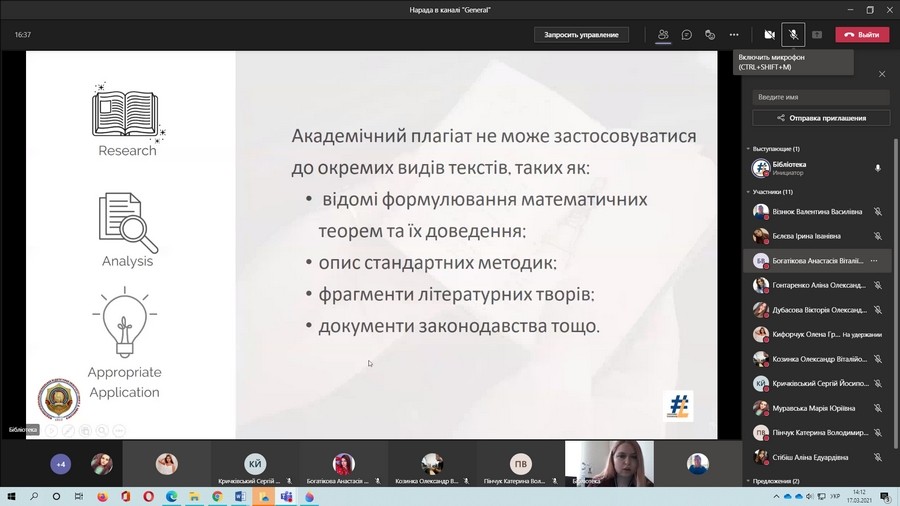Open the participants panel icon
900x506 pixels.
[x=663, y=34]
